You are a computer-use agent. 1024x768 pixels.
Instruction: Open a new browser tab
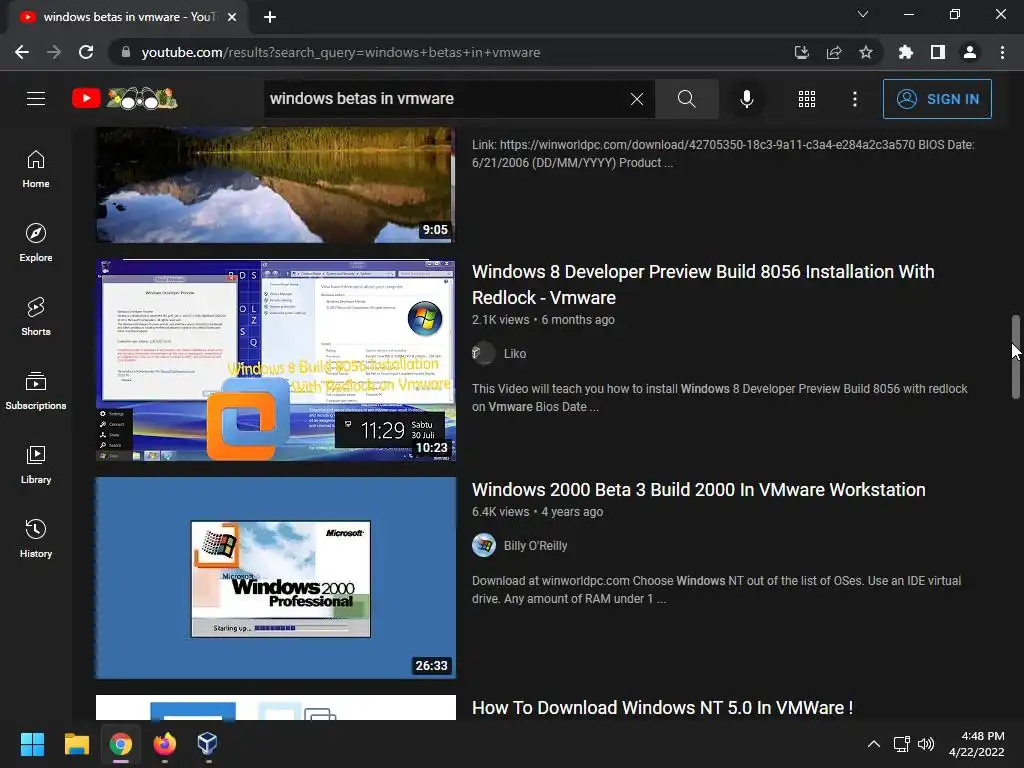pos(270,17)
